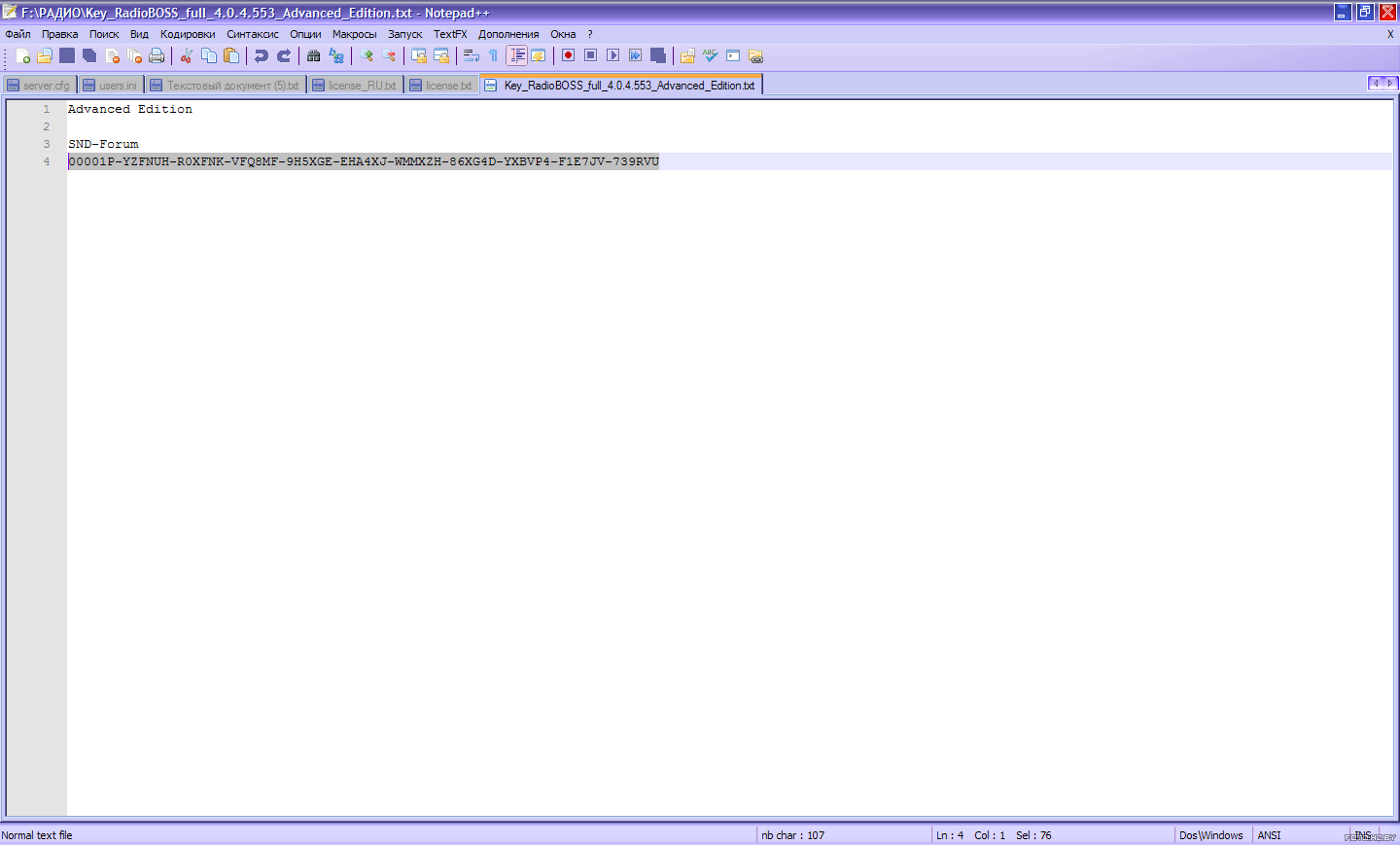
Task: Click the Dos\Windows status bar field
Action: coord(1211,835)
